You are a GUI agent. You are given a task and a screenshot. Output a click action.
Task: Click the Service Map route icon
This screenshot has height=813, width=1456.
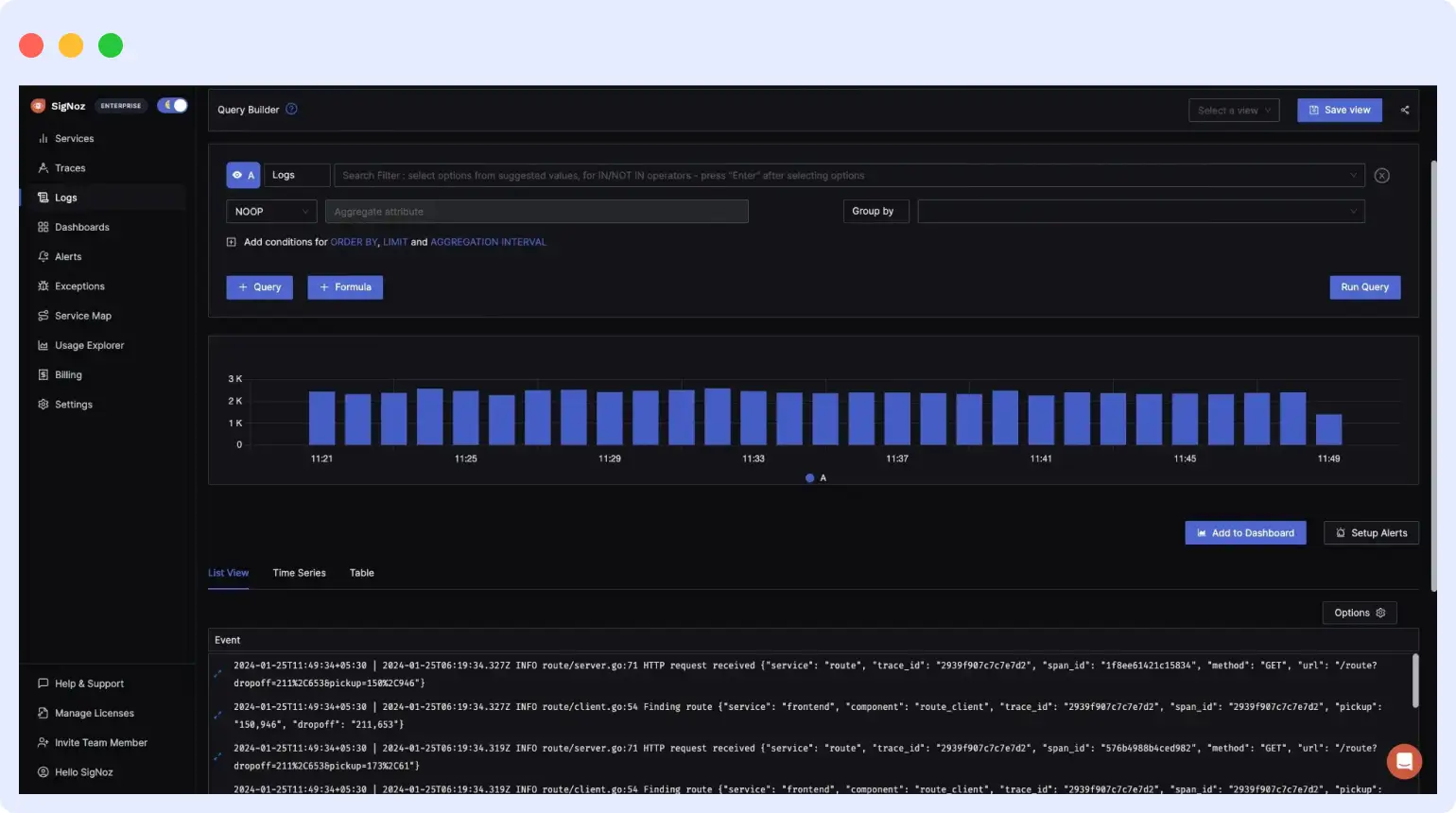pyautogui.click(x=43, y=316)
